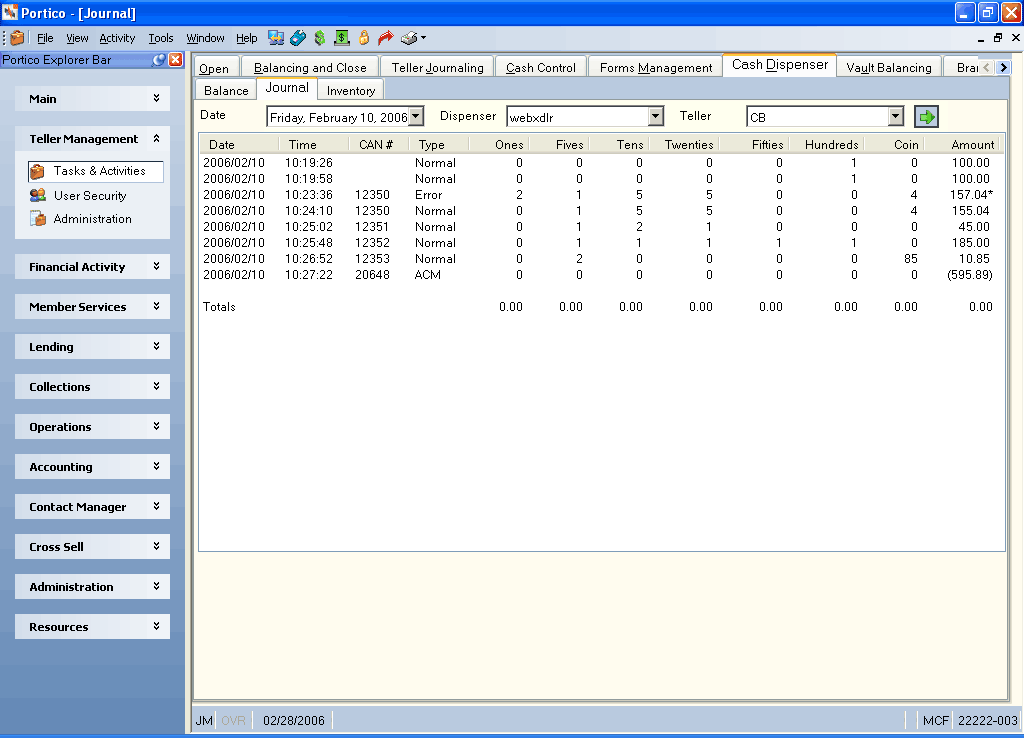Click the red curved arrow toolbar icon
Viewport: 1024px width, 738px height.
point(386,38)
